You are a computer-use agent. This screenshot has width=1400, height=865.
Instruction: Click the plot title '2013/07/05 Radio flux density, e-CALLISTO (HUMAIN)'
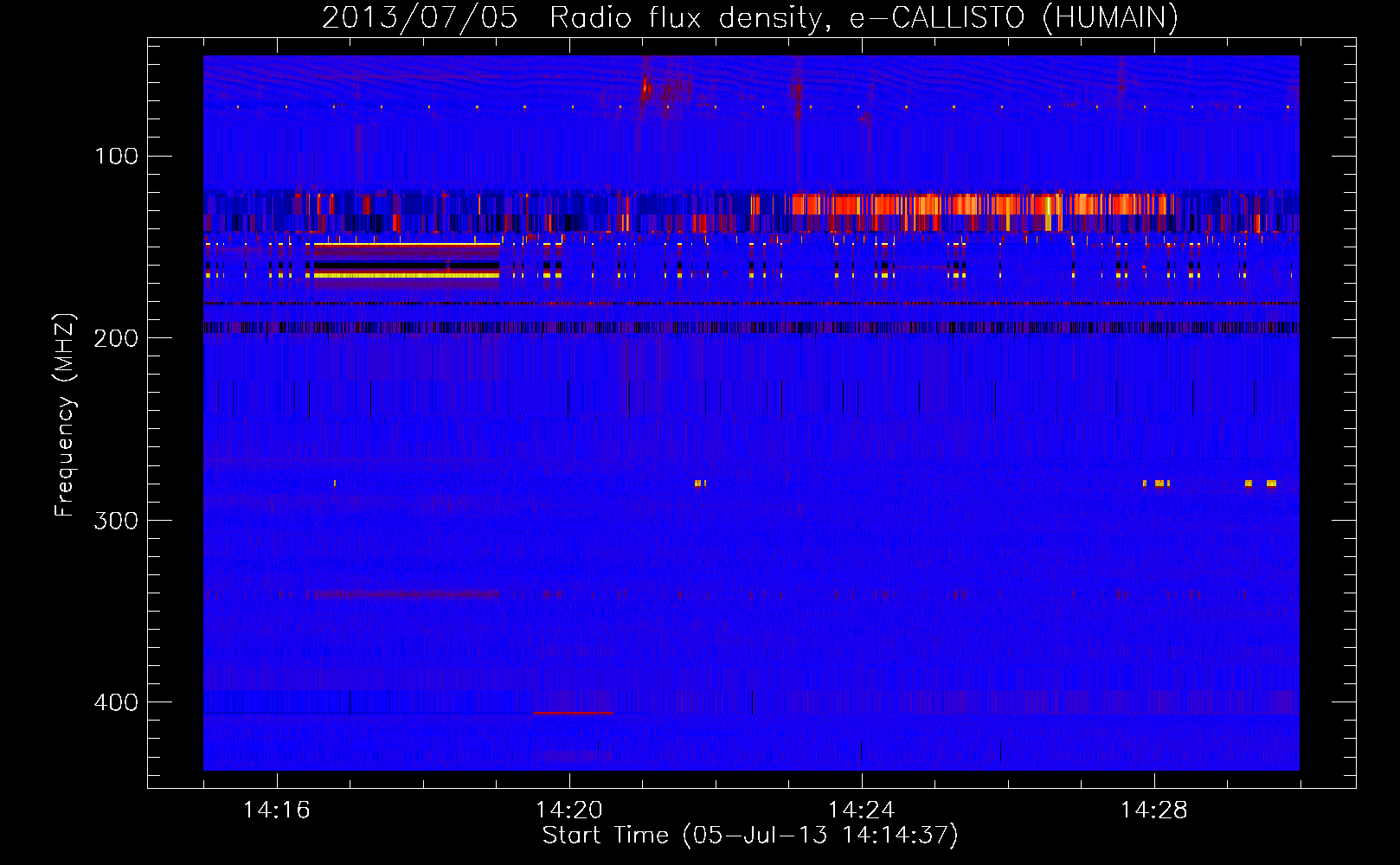[x=750, y=17]
